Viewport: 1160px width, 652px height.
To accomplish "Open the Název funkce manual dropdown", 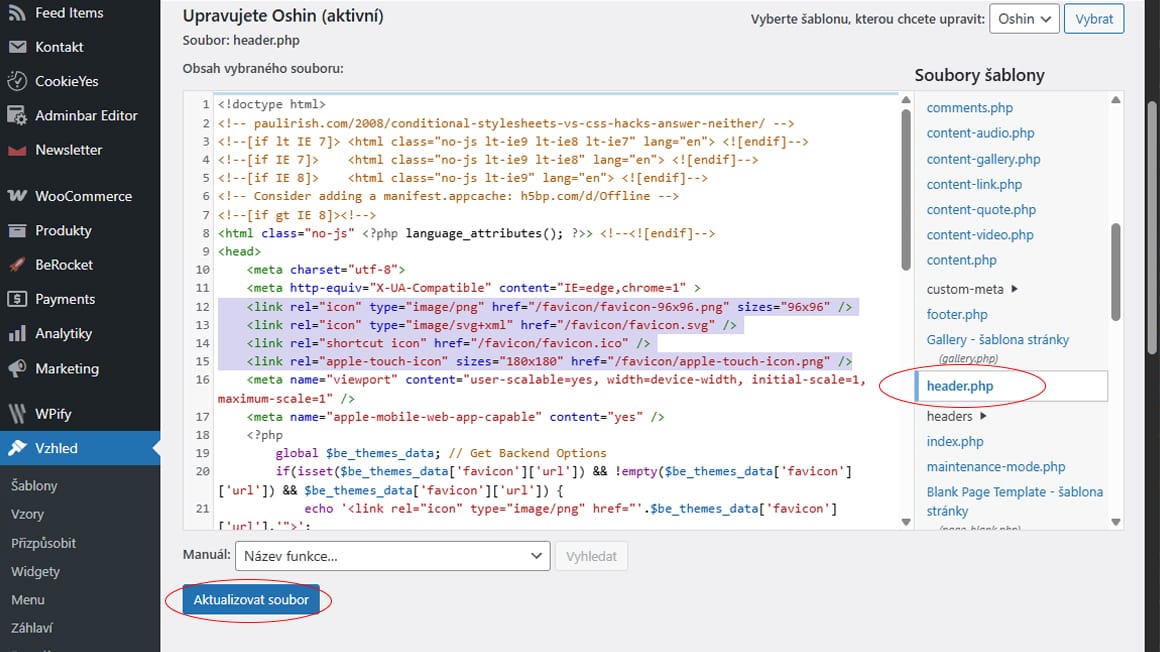I will (x=391, y=556).
